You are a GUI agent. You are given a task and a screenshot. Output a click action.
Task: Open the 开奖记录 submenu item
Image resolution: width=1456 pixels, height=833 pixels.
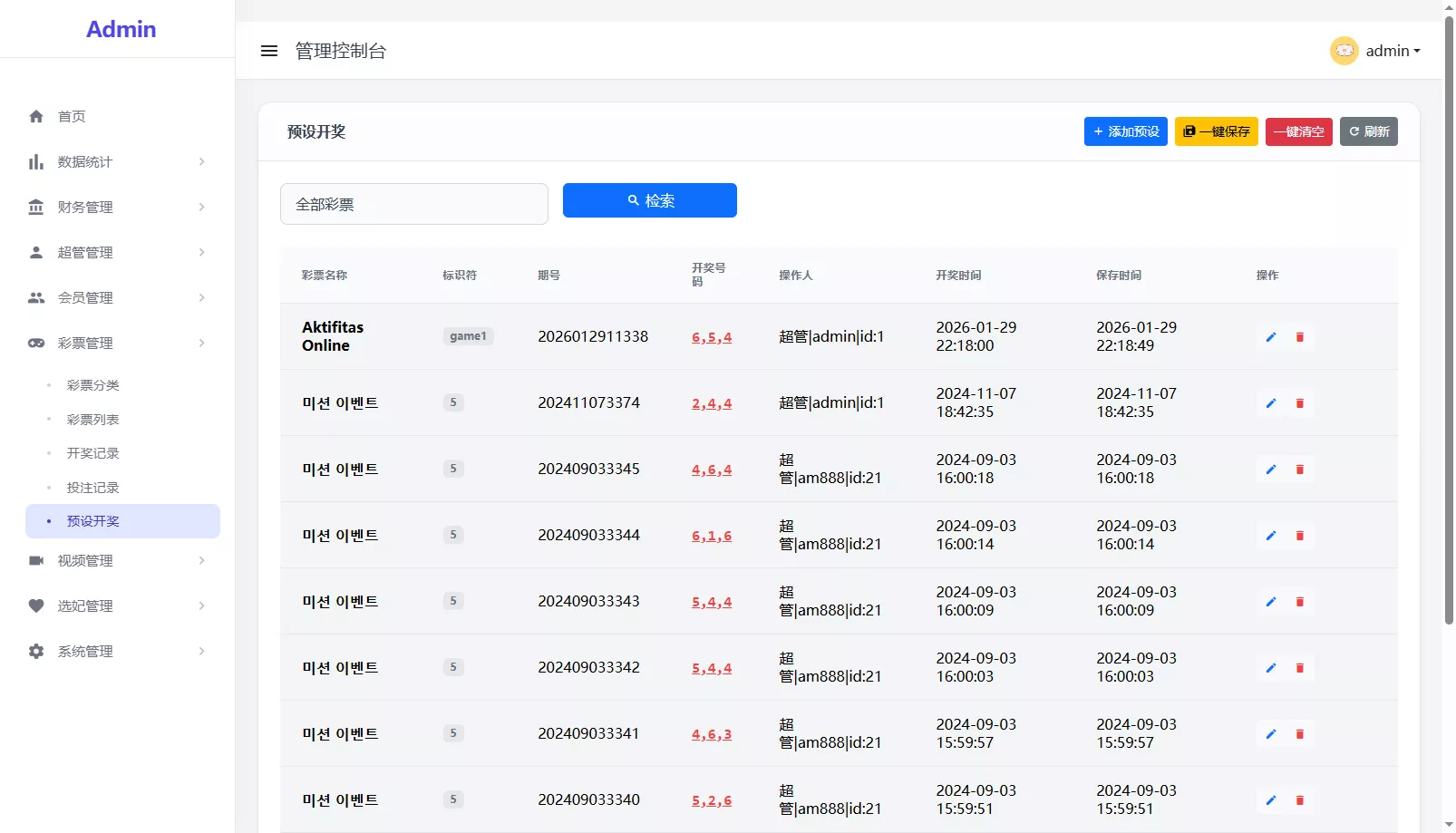click(92, 453)
